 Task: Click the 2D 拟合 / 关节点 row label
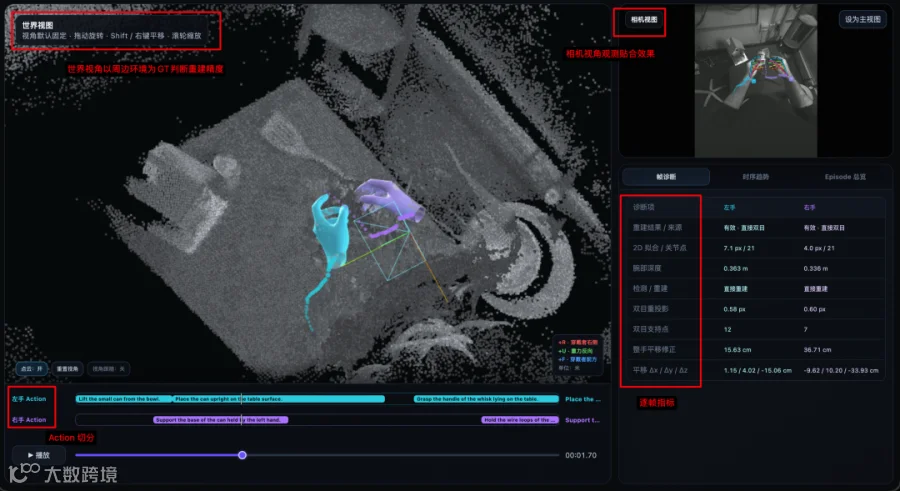pos(660,248)
